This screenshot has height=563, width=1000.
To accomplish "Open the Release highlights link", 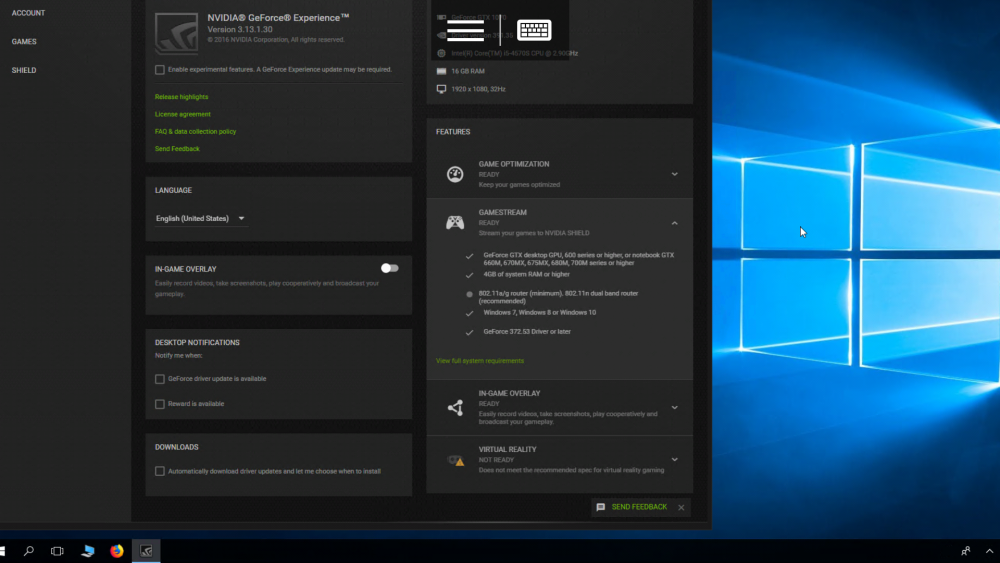I will [x=182, y=97].
